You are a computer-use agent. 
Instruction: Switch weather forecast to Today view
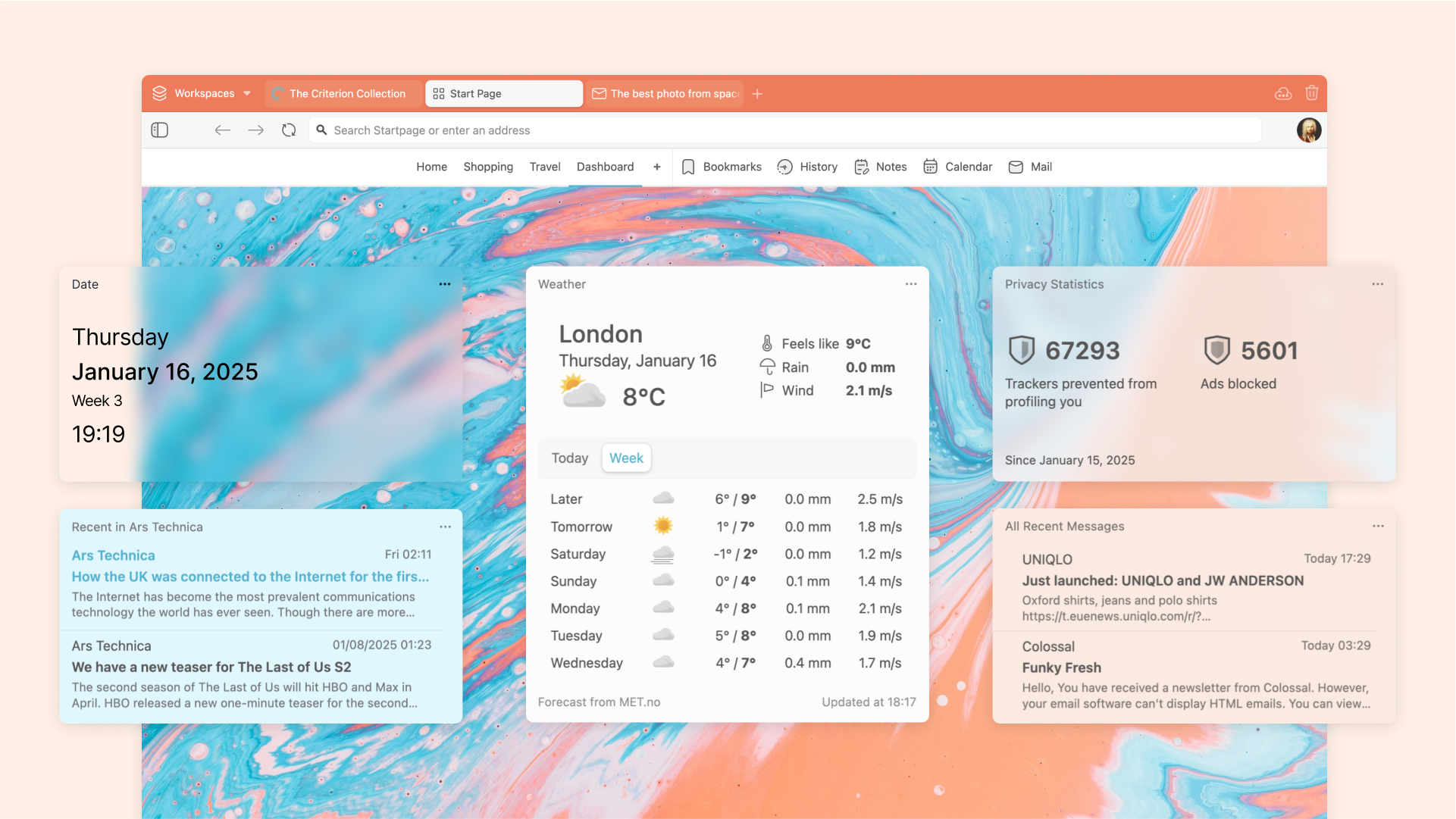(569, 458)
